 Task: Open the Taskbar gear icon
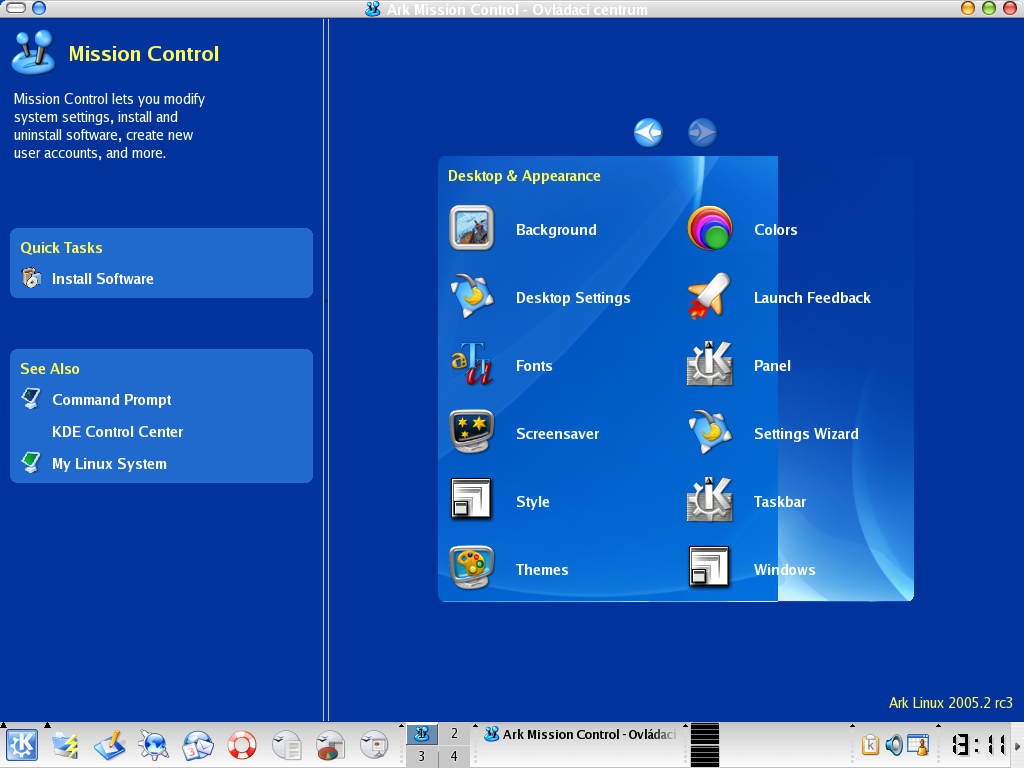(709, 500)
